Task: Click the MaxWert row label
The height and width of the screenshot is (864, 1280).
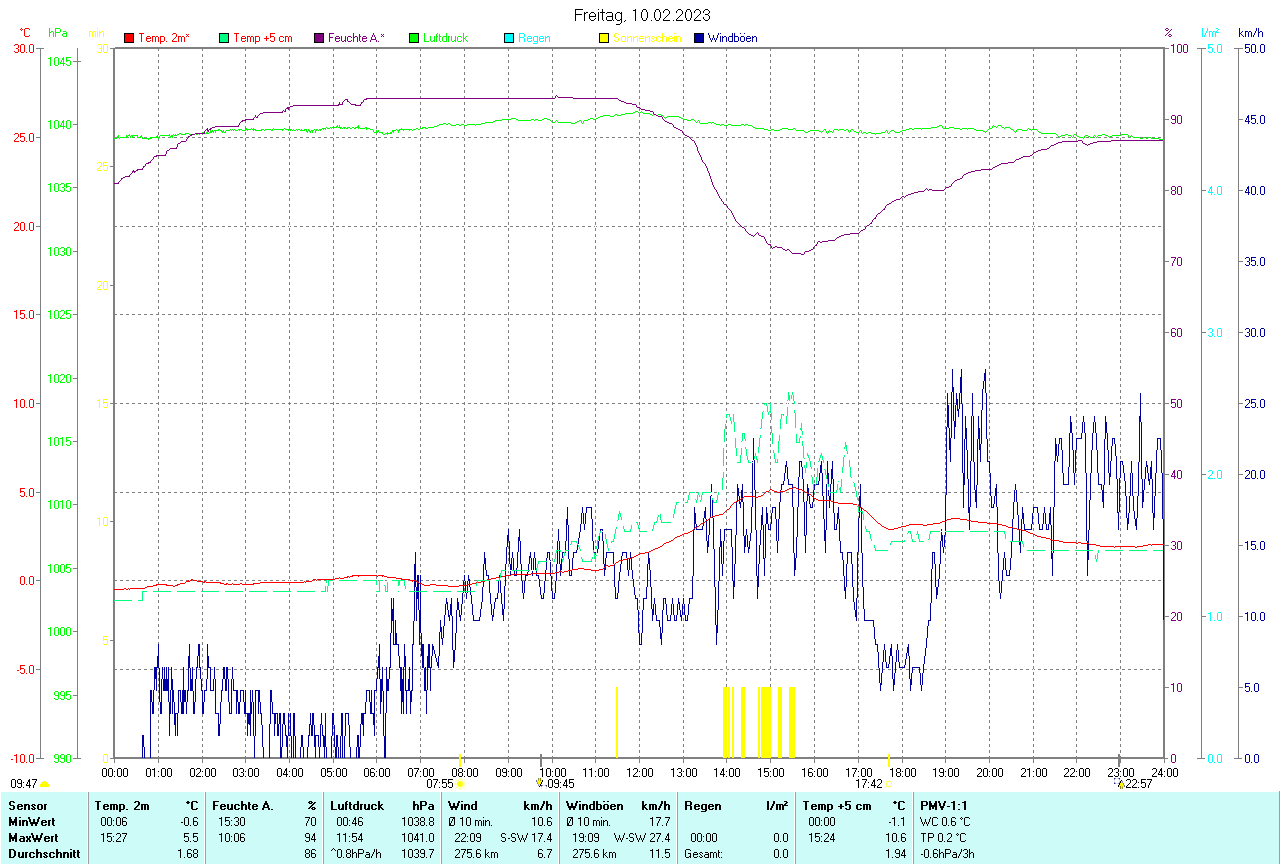Action: 32,837
